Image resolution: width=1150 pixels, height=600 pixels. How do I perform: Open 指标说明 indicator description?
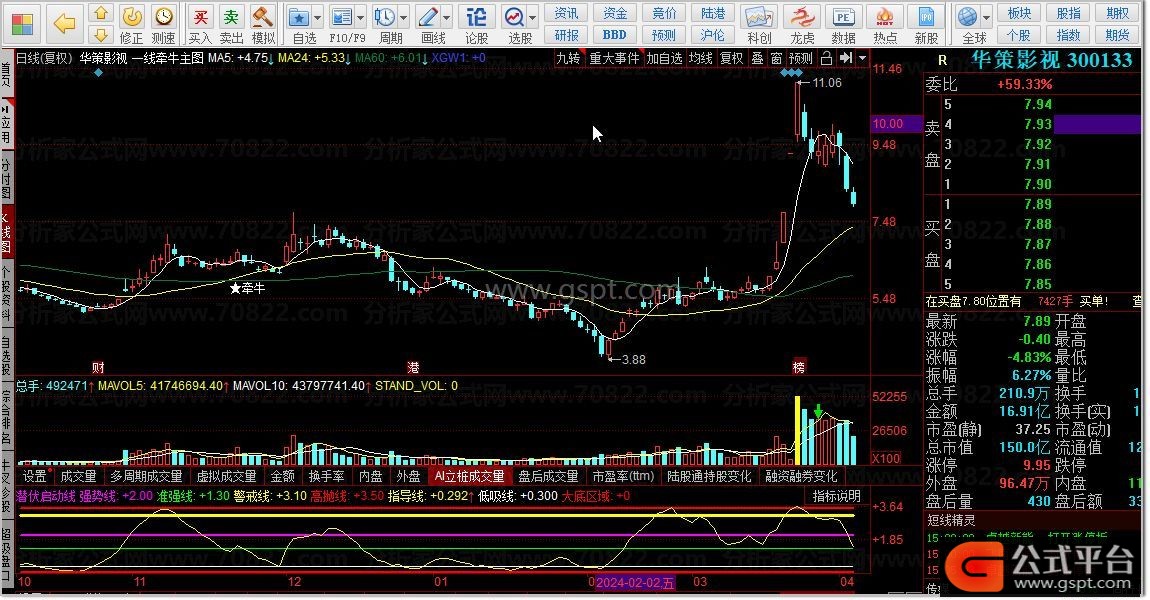836,496
